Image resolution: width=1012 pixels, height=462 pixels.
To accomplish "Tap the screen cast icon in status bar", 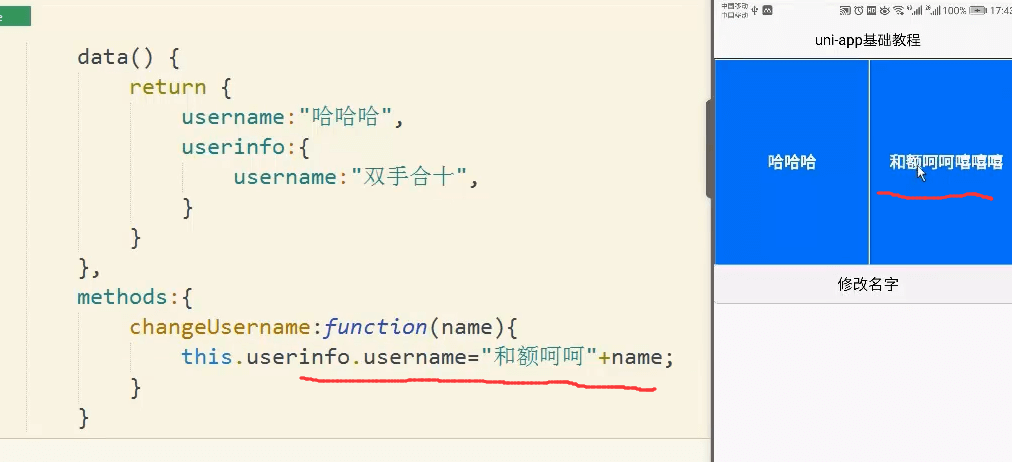I will (x=845, y=10).
